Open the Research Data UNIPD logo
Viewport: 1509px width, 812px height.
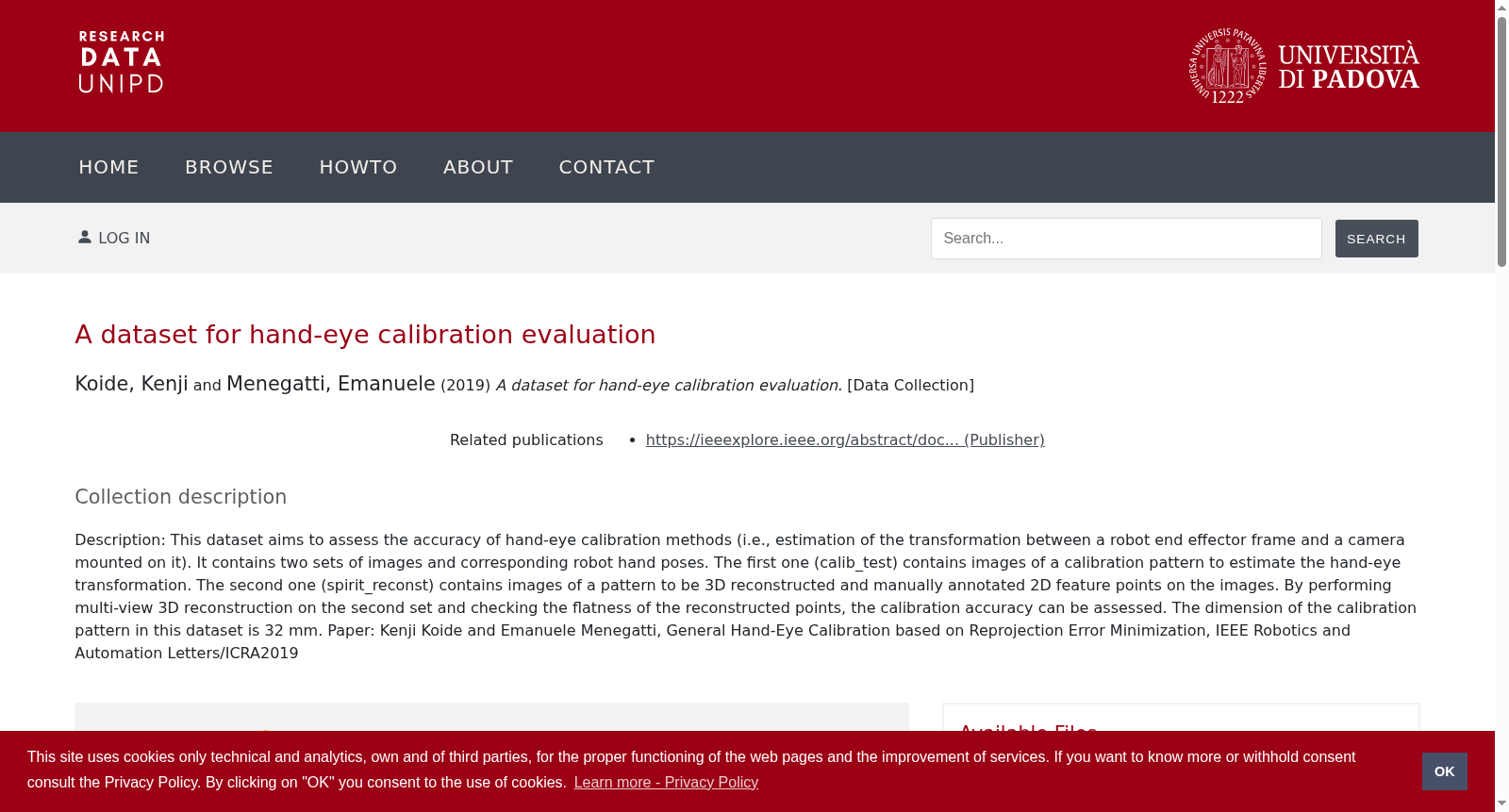pyautogui.click(x=121, y=62)
